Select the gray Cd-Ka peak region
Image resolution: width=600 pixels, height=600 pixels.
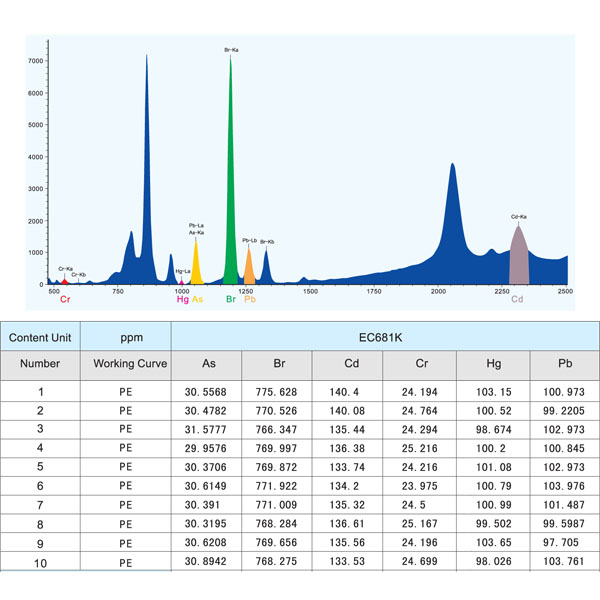coord(518,260)
